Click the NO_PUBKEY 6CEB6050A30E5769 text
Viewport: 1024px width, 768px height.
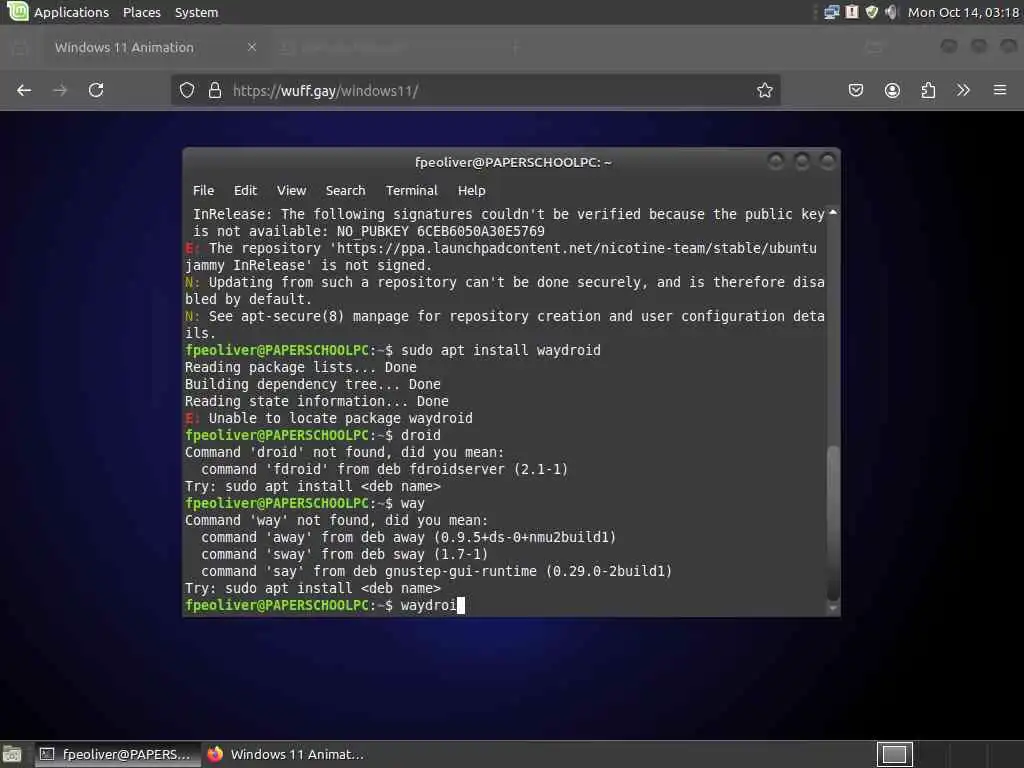pos(441,231)
